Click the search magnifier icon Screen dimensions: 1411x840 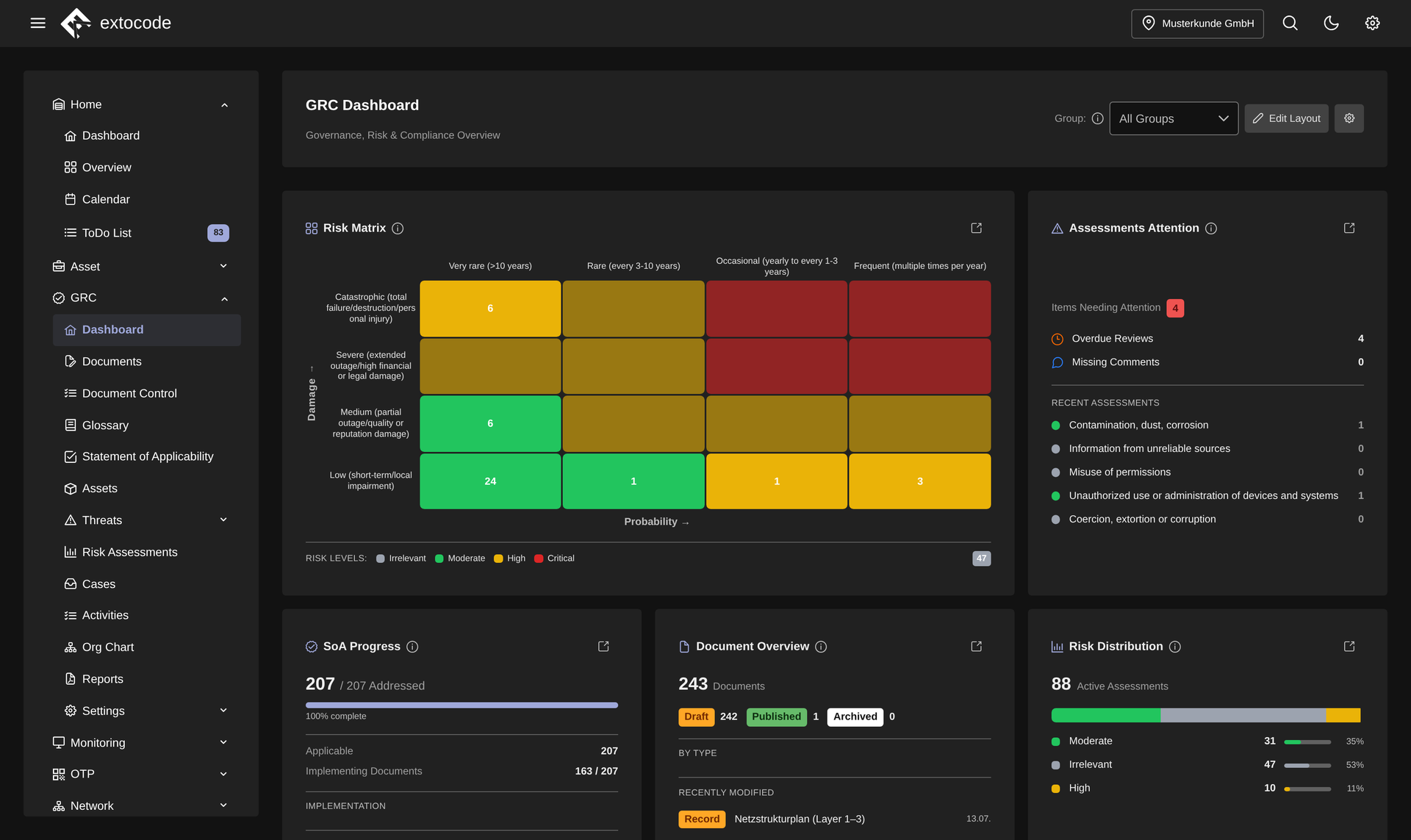click(x=1290, y=23)
